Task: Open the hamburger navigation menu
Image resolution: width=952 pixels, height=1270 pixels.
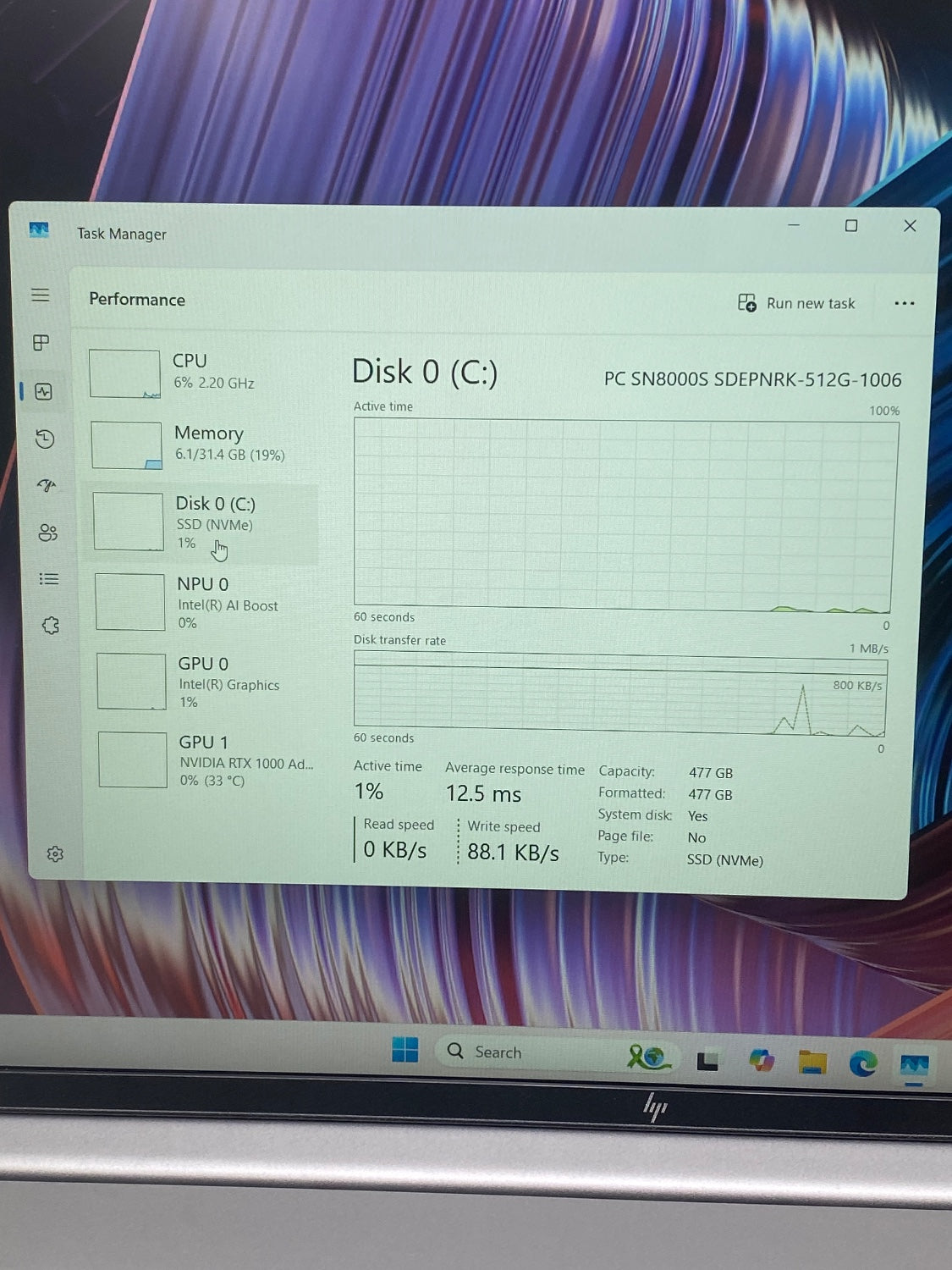Action: (40, 295)
